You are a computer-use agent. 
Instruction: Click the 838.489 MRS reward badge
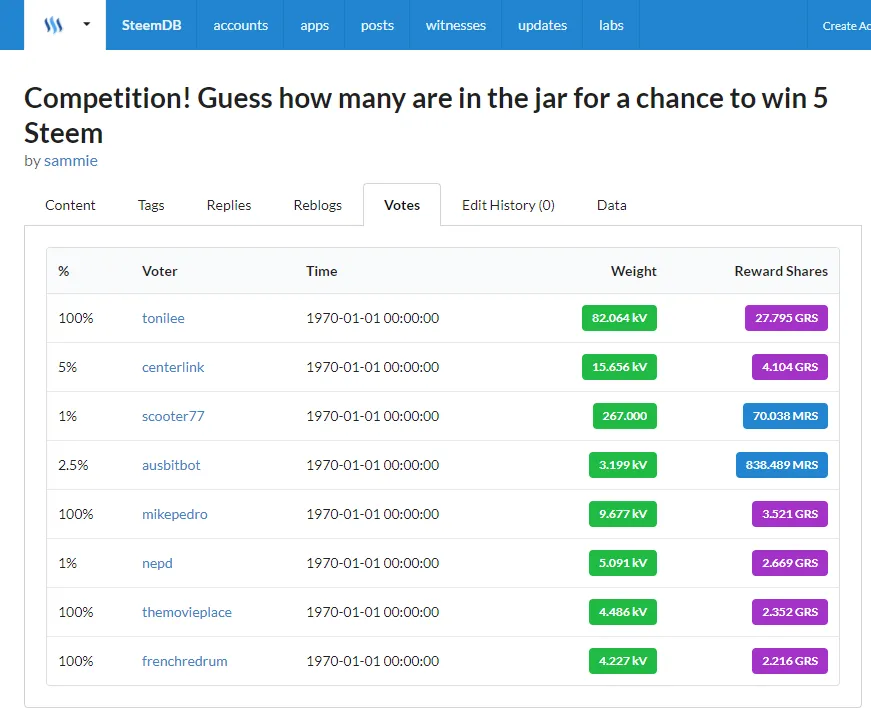[x=782, y=465]
